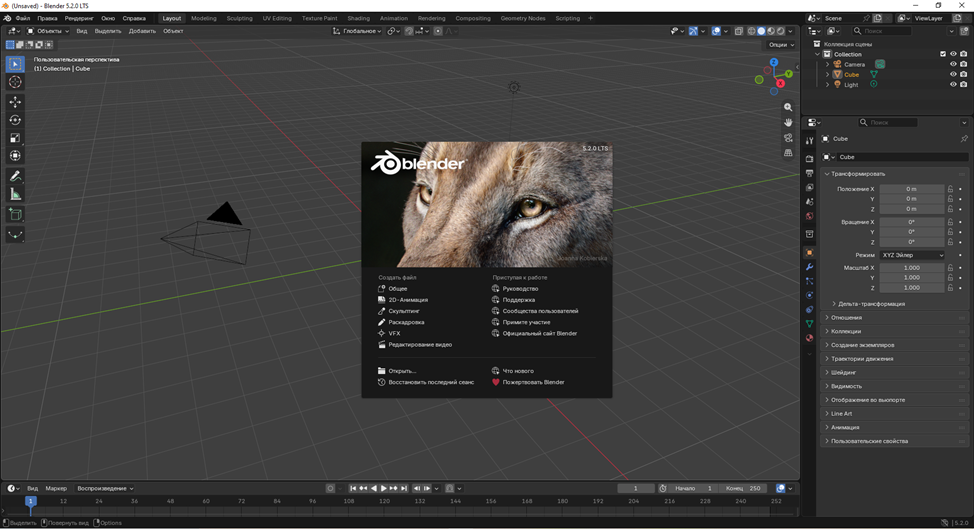Image resolution: width=974 pixels, height=529 pixels.
Task: Switch to the Geometry Nodes workspace tab
Action: click(x=523, y=18)
